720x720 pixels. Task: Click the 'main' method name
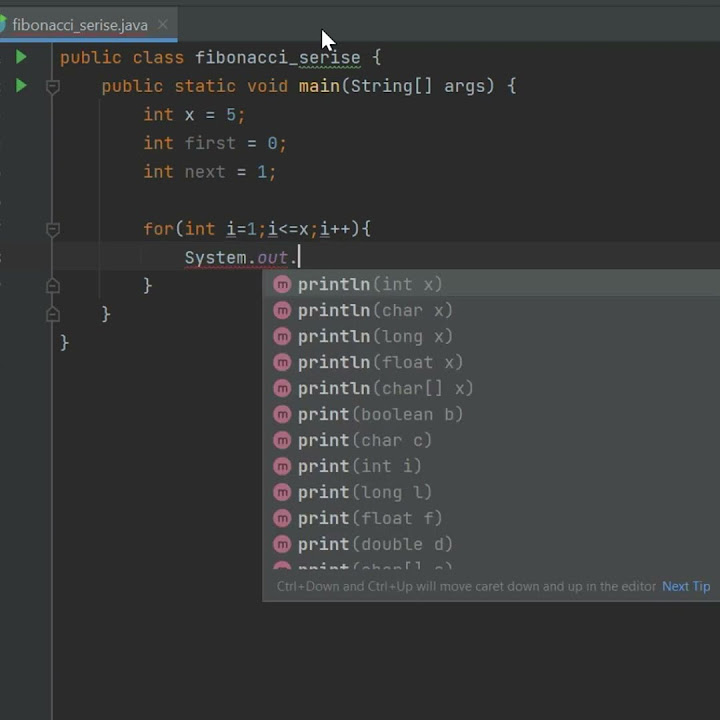tap(319, 86)
